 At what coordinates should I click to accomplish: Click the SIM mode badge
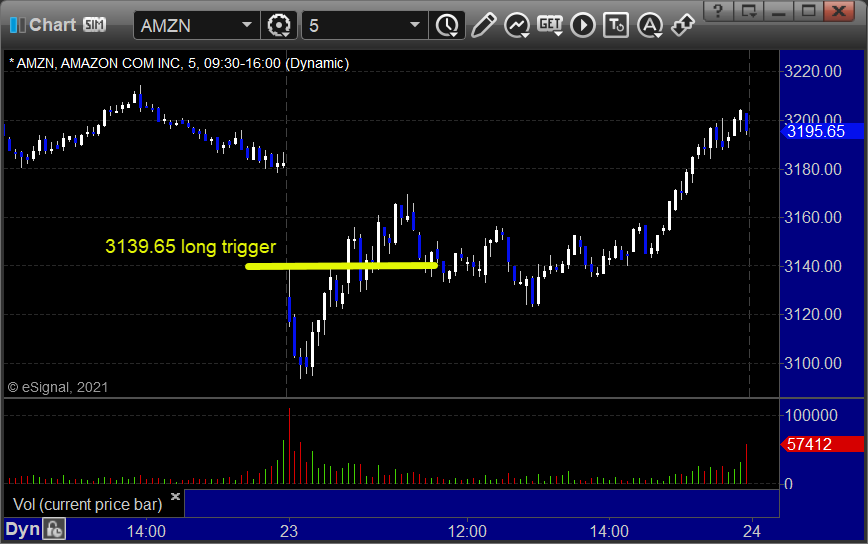coord(94,24)
